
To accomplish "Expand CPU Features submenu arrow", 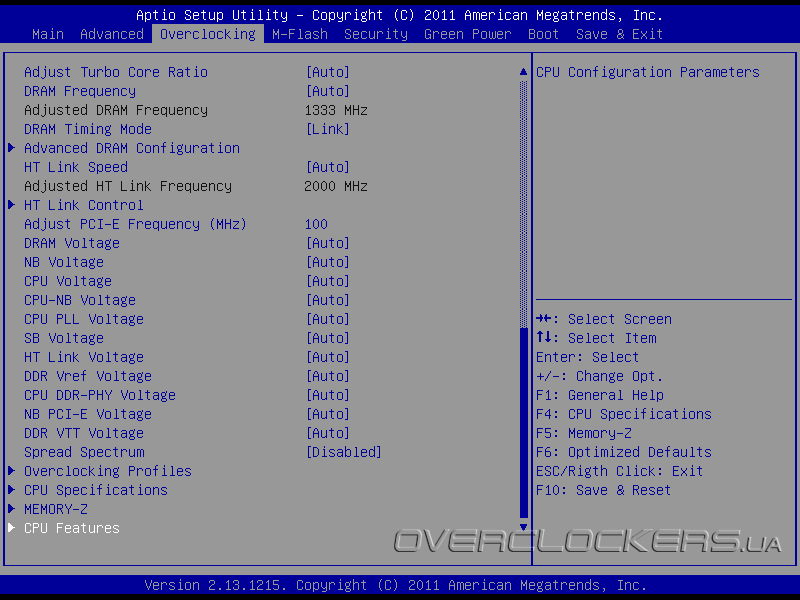I will [x=11, y=528].
